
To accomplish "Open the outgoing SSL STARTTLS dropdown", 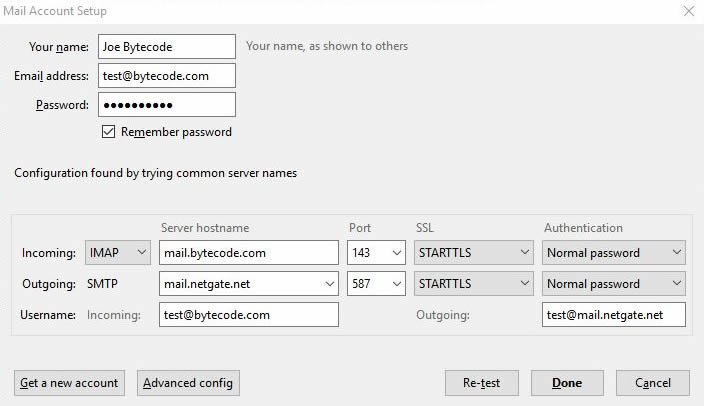I will [473, 284].
